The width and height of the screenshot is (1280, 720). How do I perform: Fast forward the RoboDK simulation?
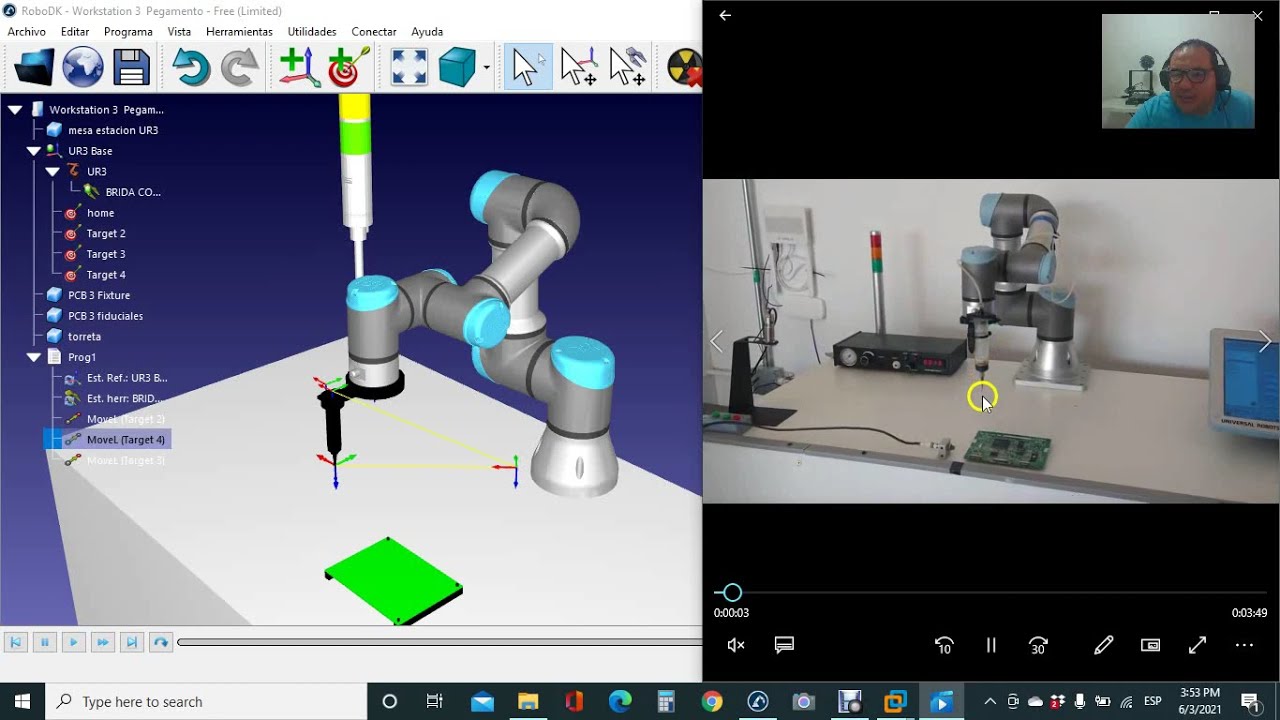click(x=102, y=642)
